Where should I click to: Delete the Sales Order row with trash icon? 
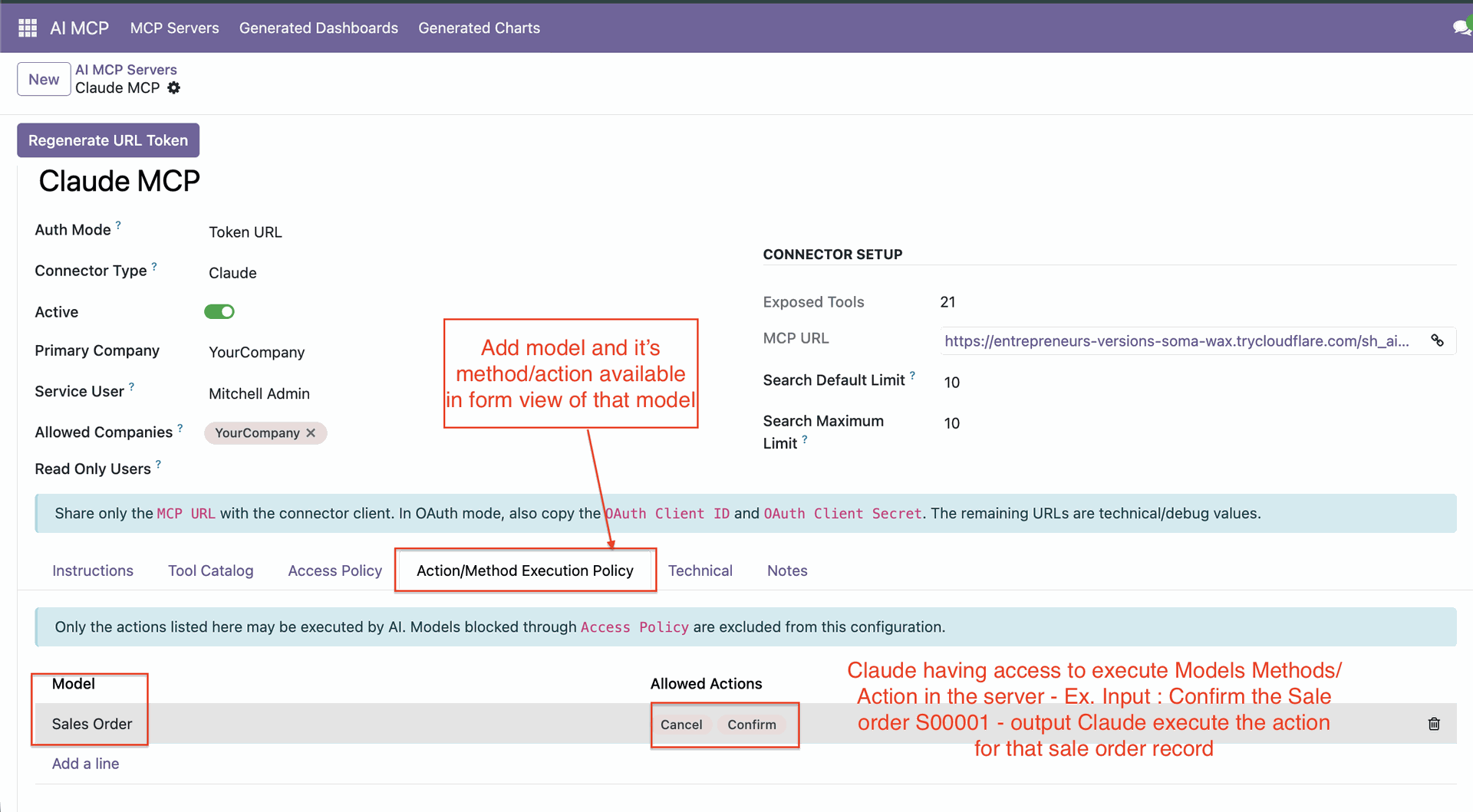click(1434, 724)
